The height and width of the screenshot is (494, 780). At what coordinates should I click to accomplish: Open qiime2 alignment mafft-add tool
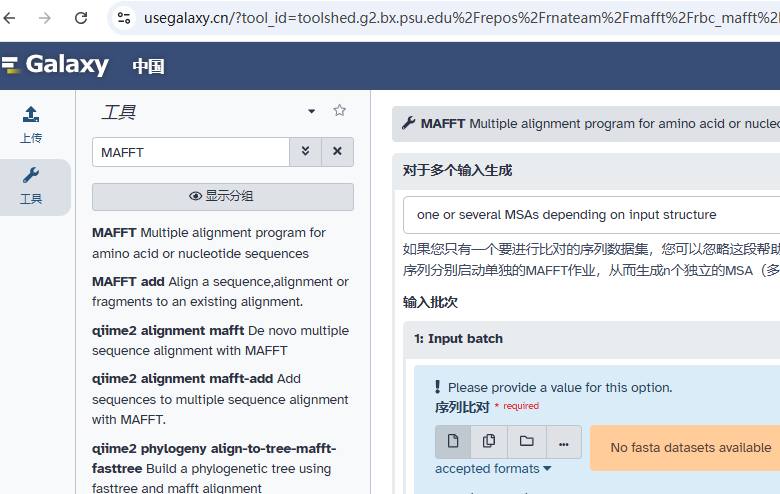click(220, 399)
